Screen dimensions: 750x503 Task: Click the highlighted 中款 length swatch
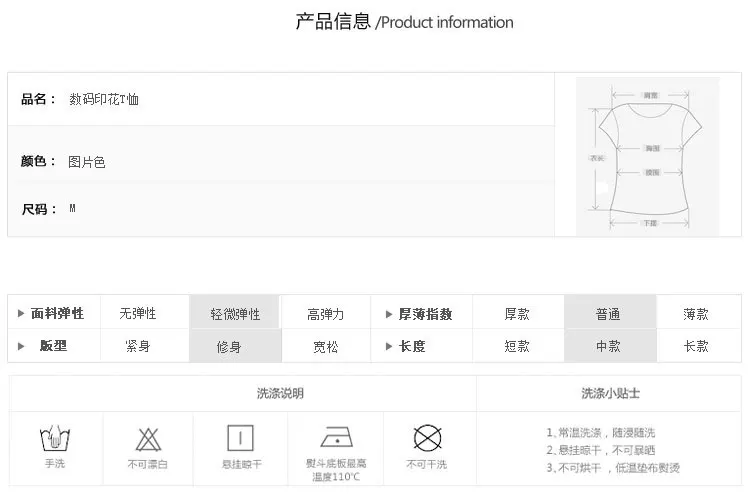(x=610, y=345)
